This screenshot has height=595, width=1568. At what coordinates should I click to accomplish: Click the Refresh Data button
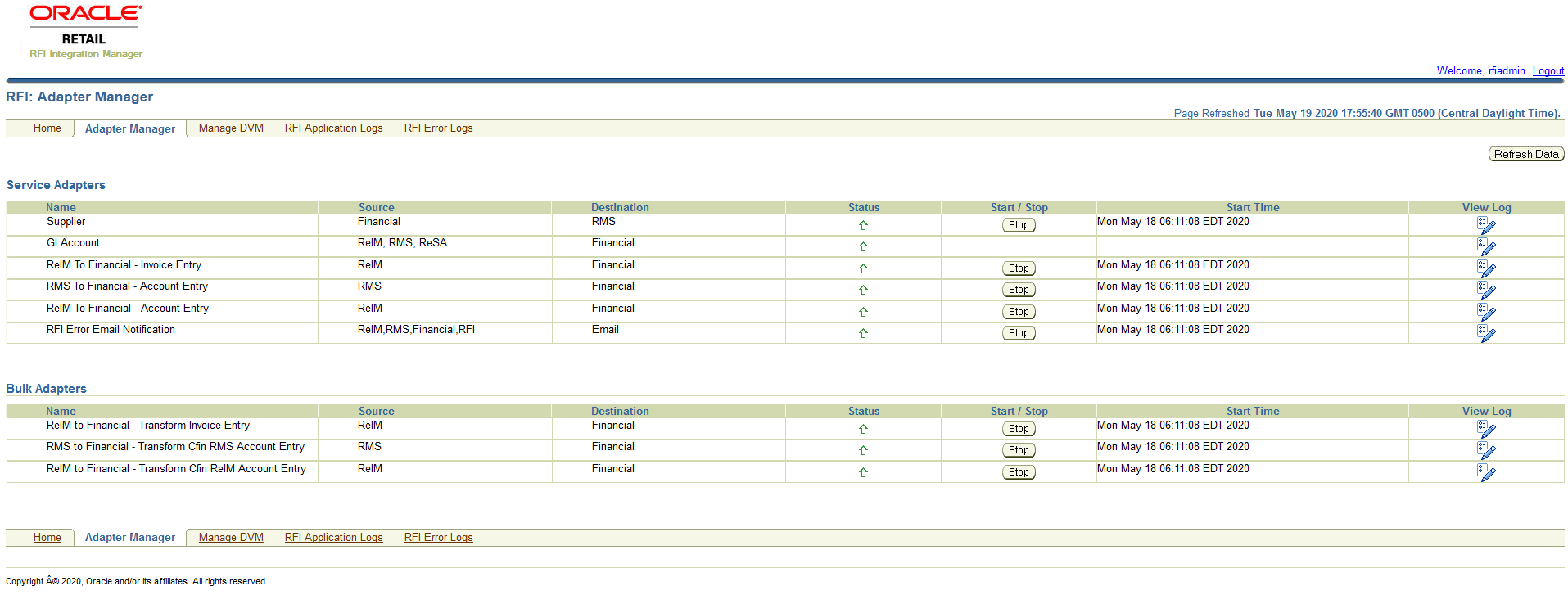[1526, 154]
